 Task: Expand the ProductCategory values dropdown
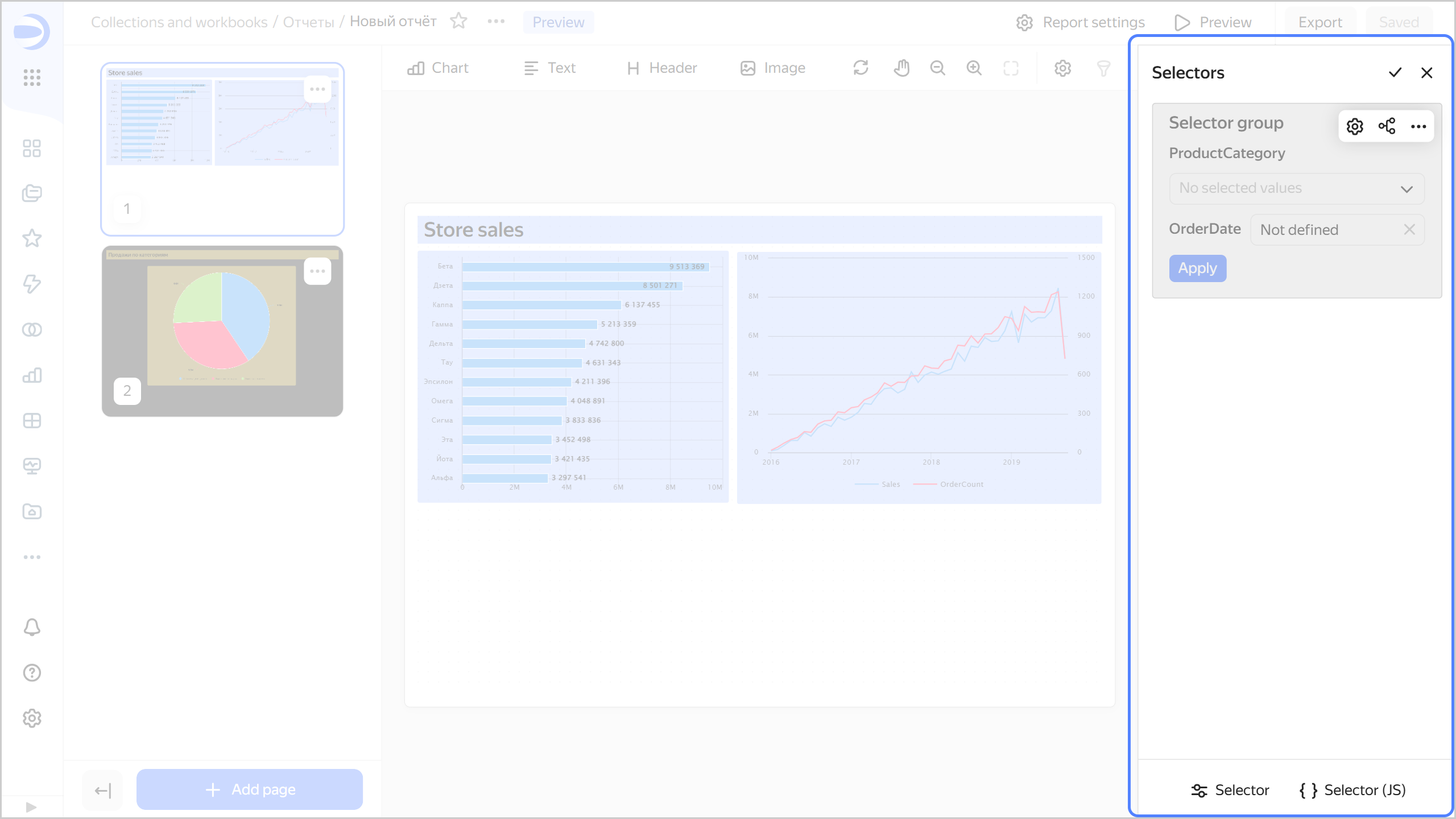1407,188
